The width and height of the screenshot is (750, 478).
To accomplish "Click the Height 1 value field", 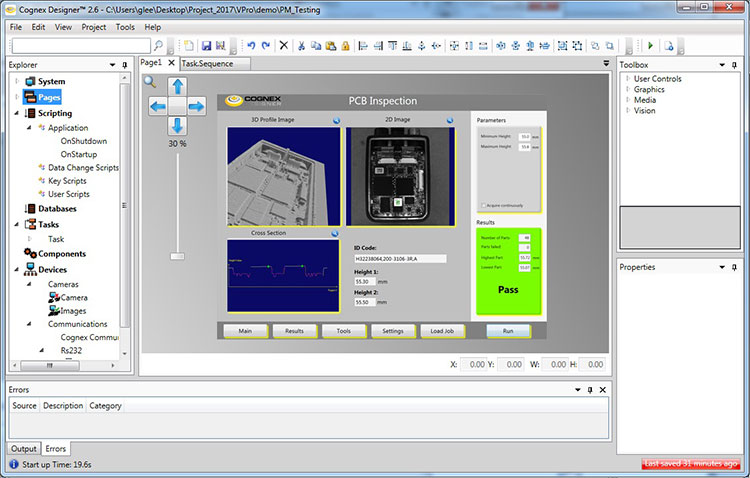I will (366, 282).
